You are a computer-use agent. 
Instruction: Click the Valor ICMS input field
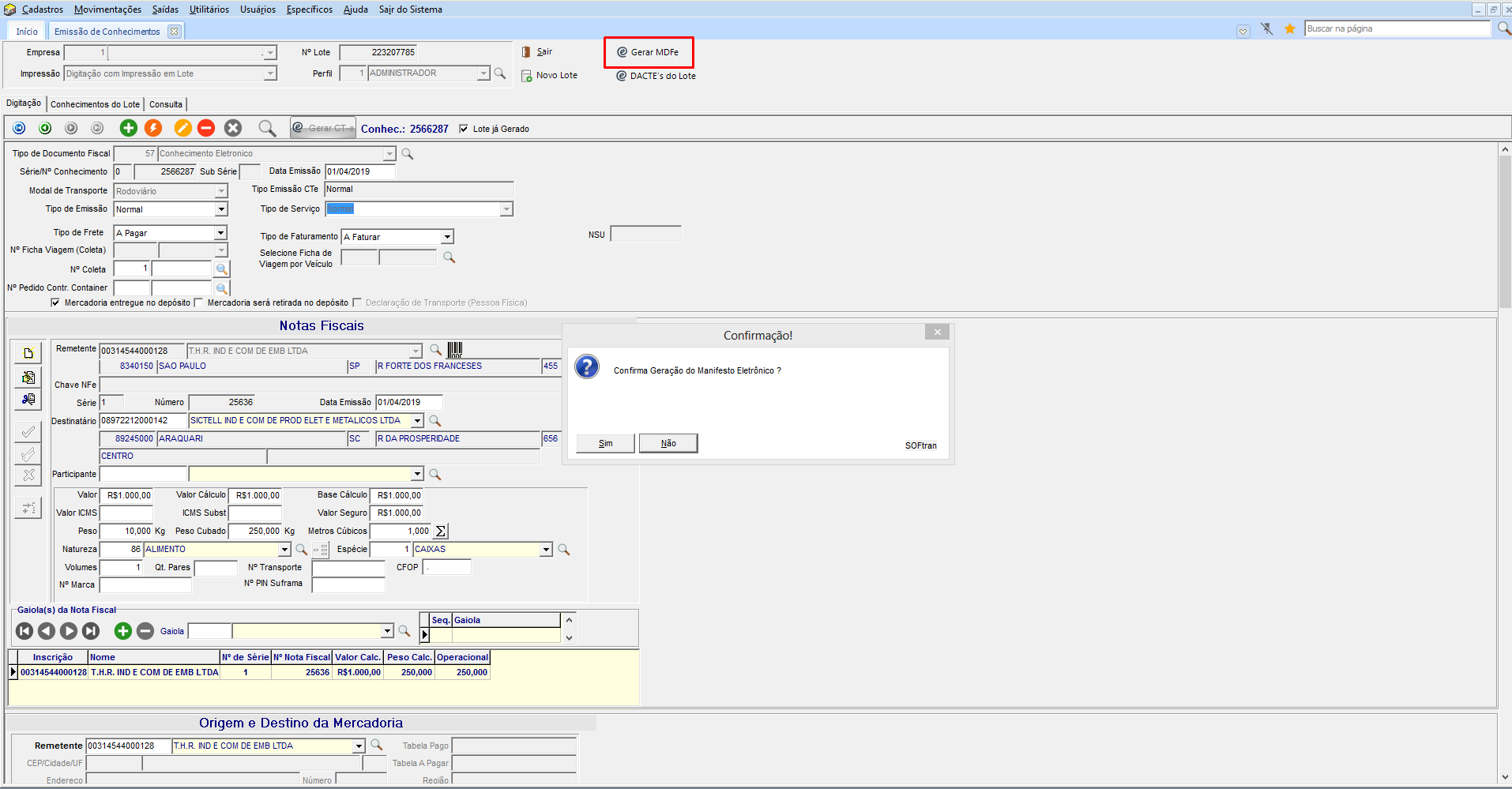(x=126, y=513)
